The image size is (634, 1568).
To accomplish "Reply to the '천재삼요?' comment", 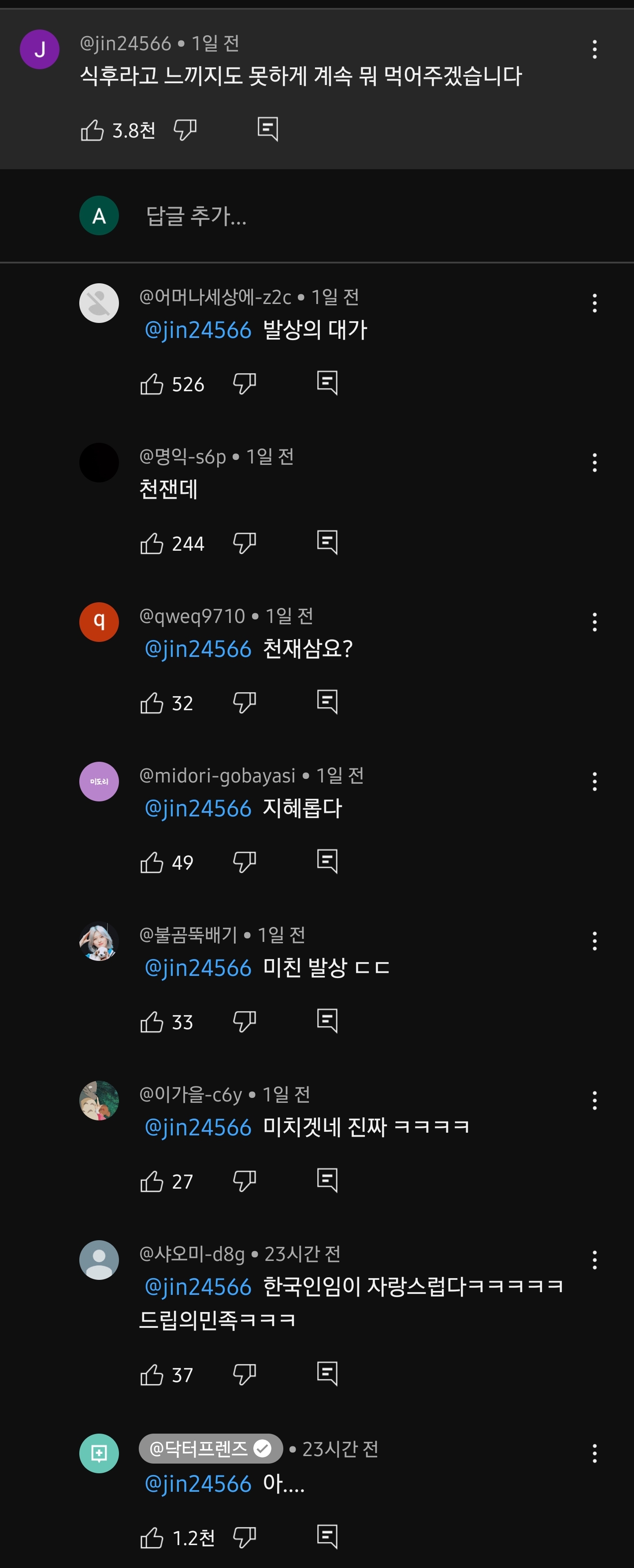I will click(327, 702).
